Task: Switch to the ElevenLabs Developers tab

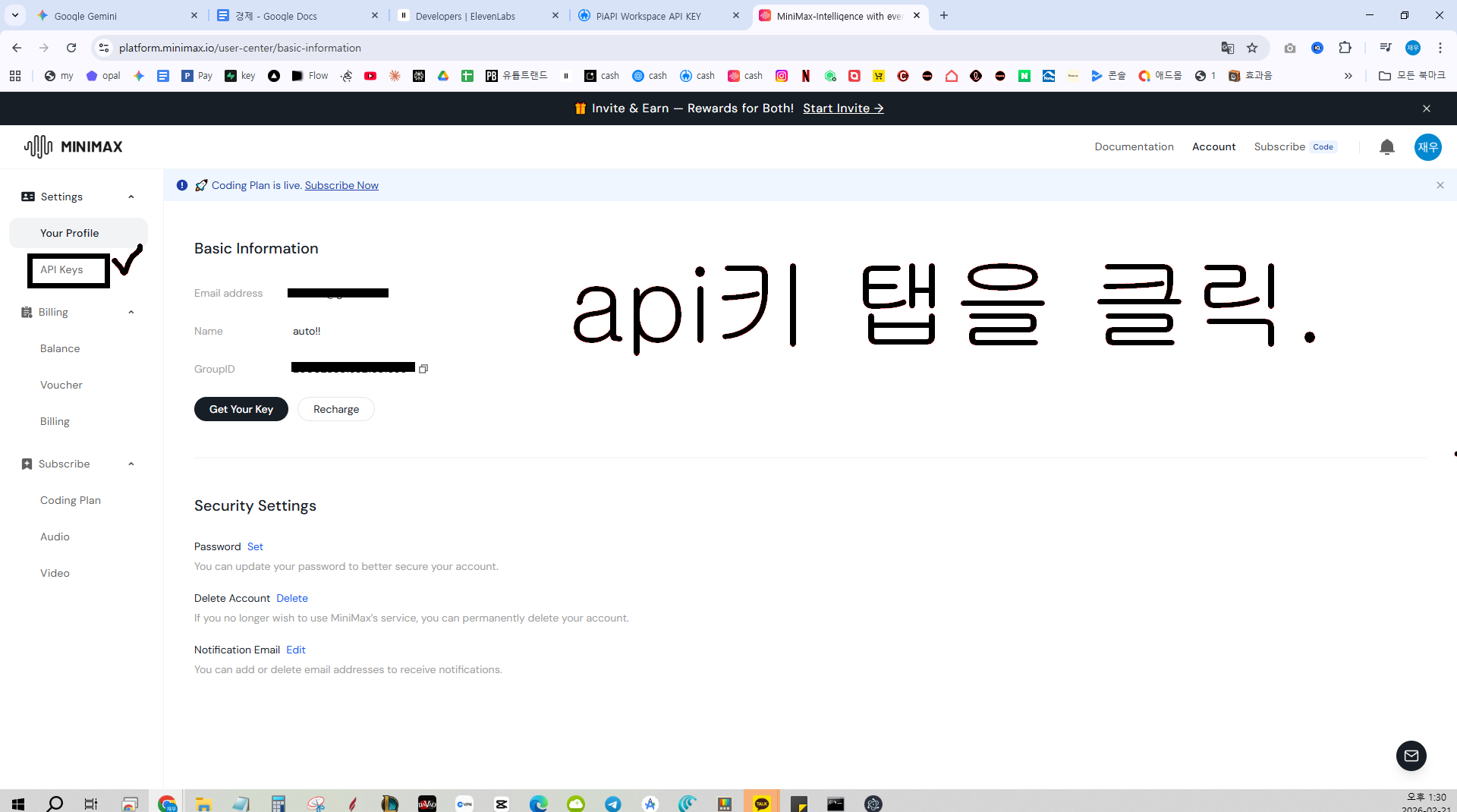Action: [x=478, y=16]
